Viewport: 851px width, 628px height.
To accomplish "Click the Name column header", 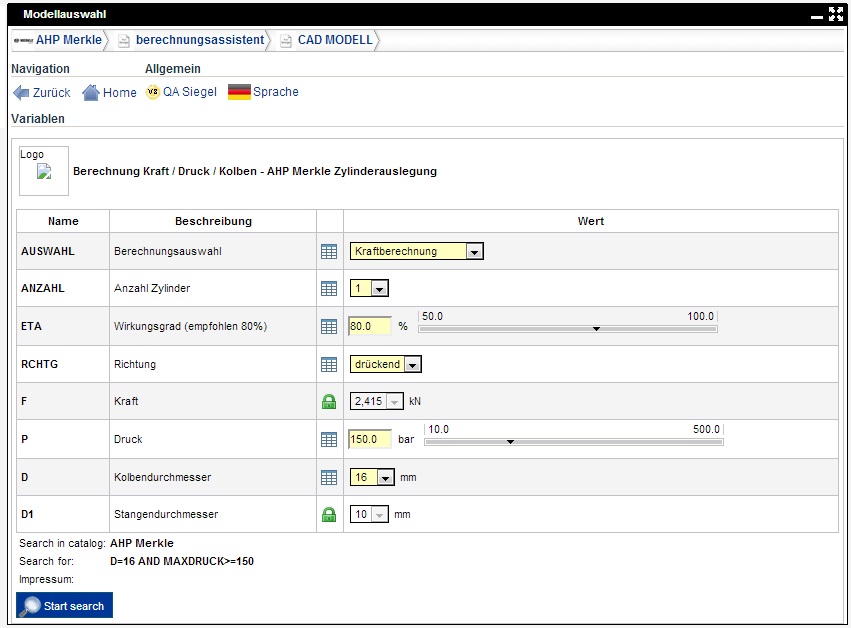I will point(63,221).
